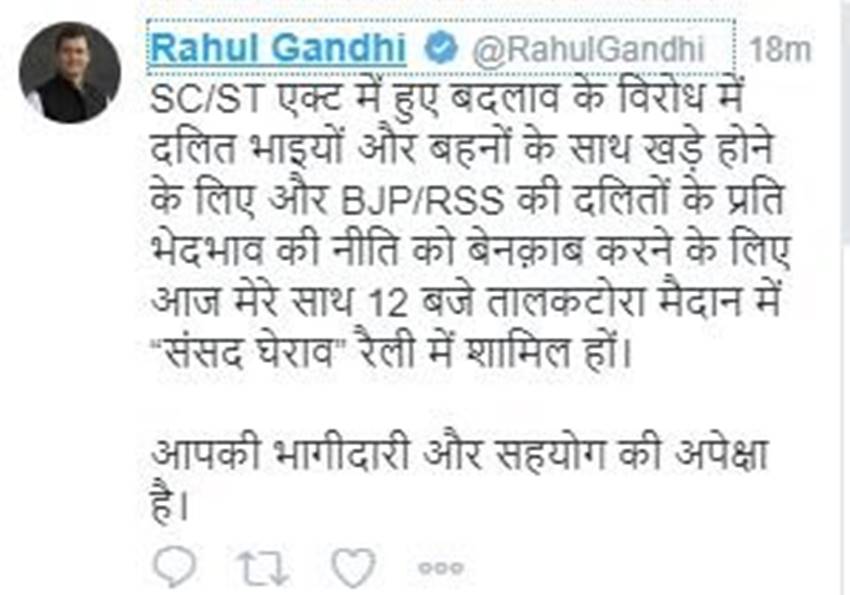850x595 pixels.
Task: Open the three-dot more options menu
Action: coord(441,568)
